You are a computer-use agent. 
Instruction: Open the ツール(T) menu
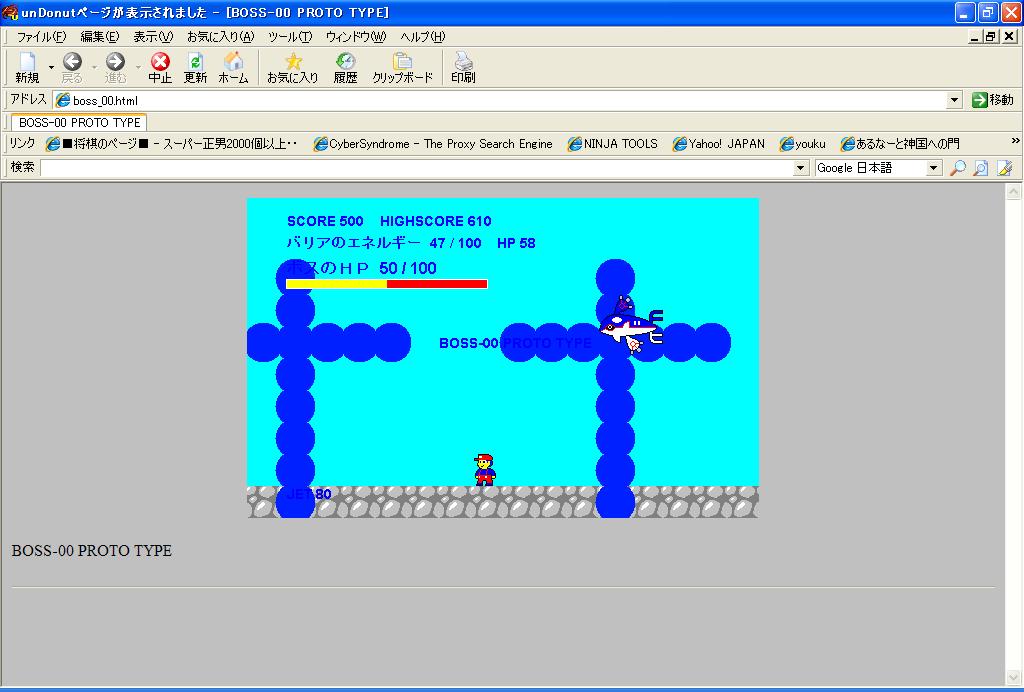[290, 37]
